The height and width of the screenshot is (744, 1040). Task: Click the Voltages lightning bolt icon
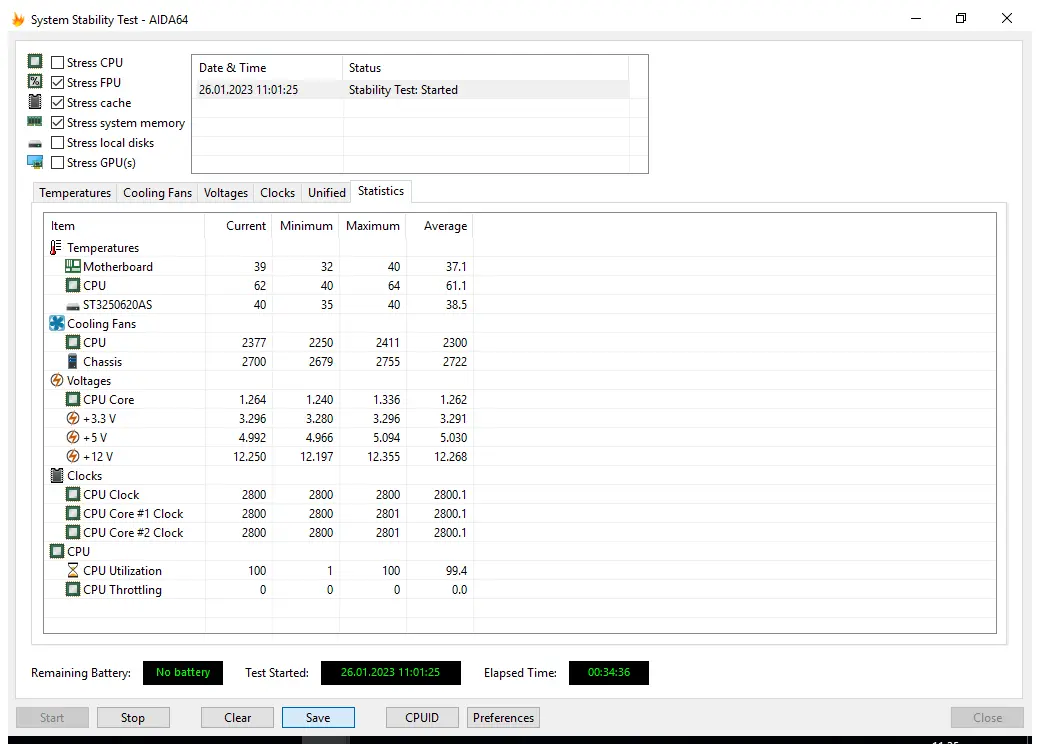[x=56, y=380]
